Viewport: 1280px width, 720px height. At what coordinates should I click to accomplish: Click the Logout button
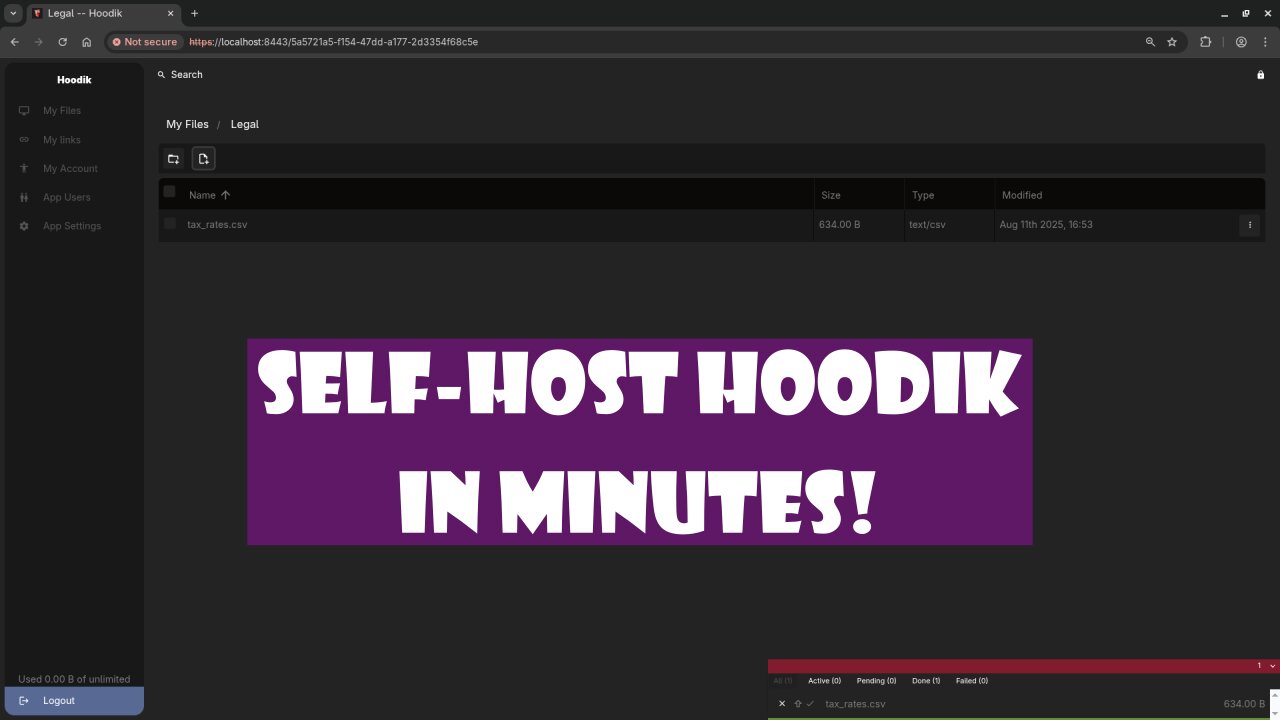[74, 701]
